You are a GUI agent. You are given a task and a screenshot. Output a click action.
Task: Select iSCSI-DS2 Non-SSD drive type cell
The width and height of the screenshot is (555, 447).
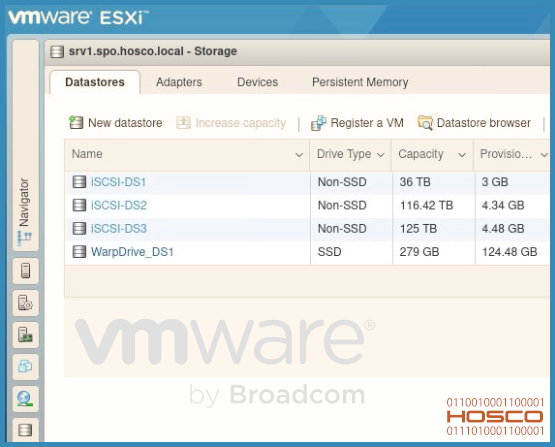[x=351, y=205]
